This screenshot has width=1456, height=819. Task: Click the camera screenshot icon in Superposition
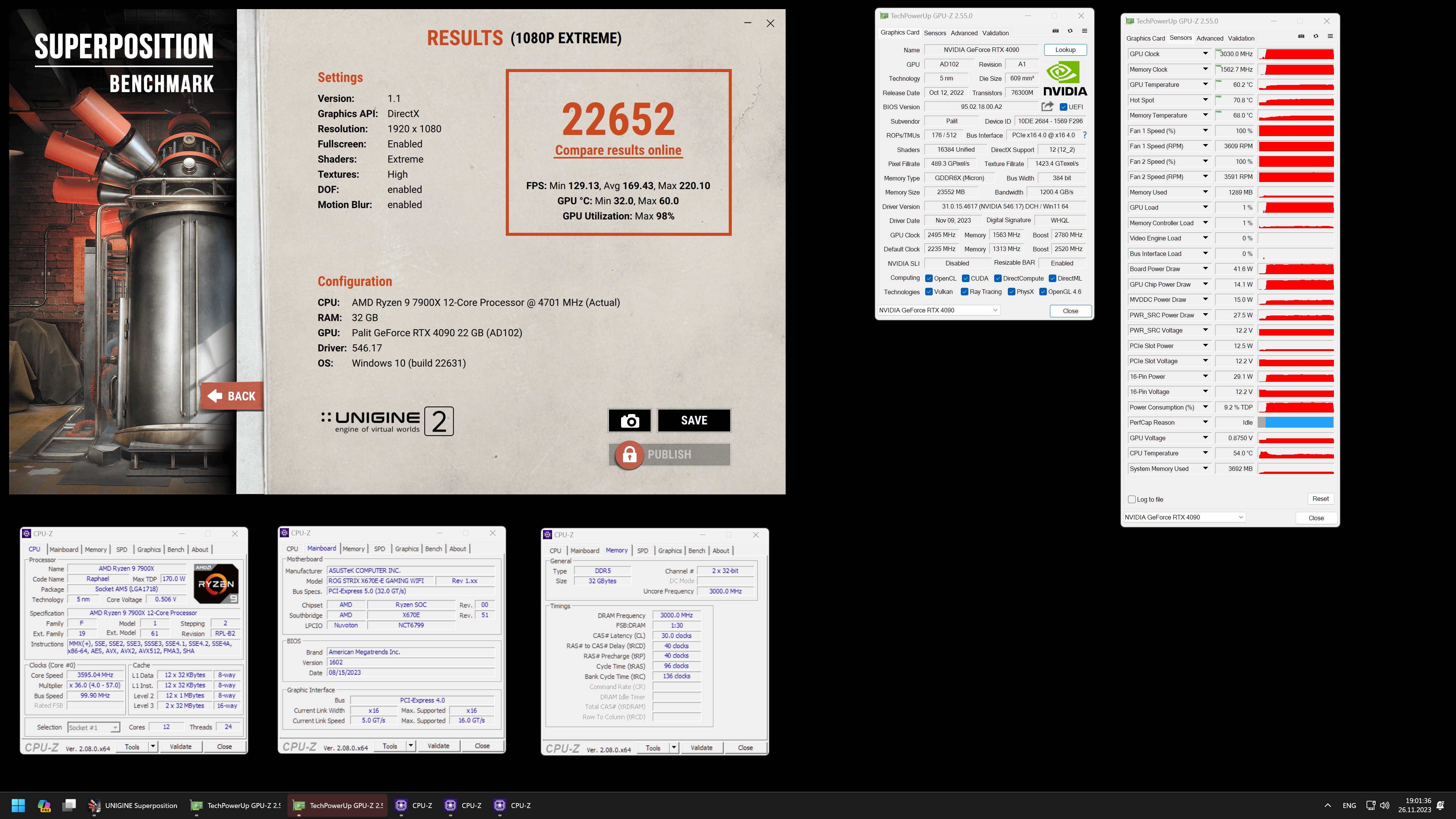click(630, 420)
